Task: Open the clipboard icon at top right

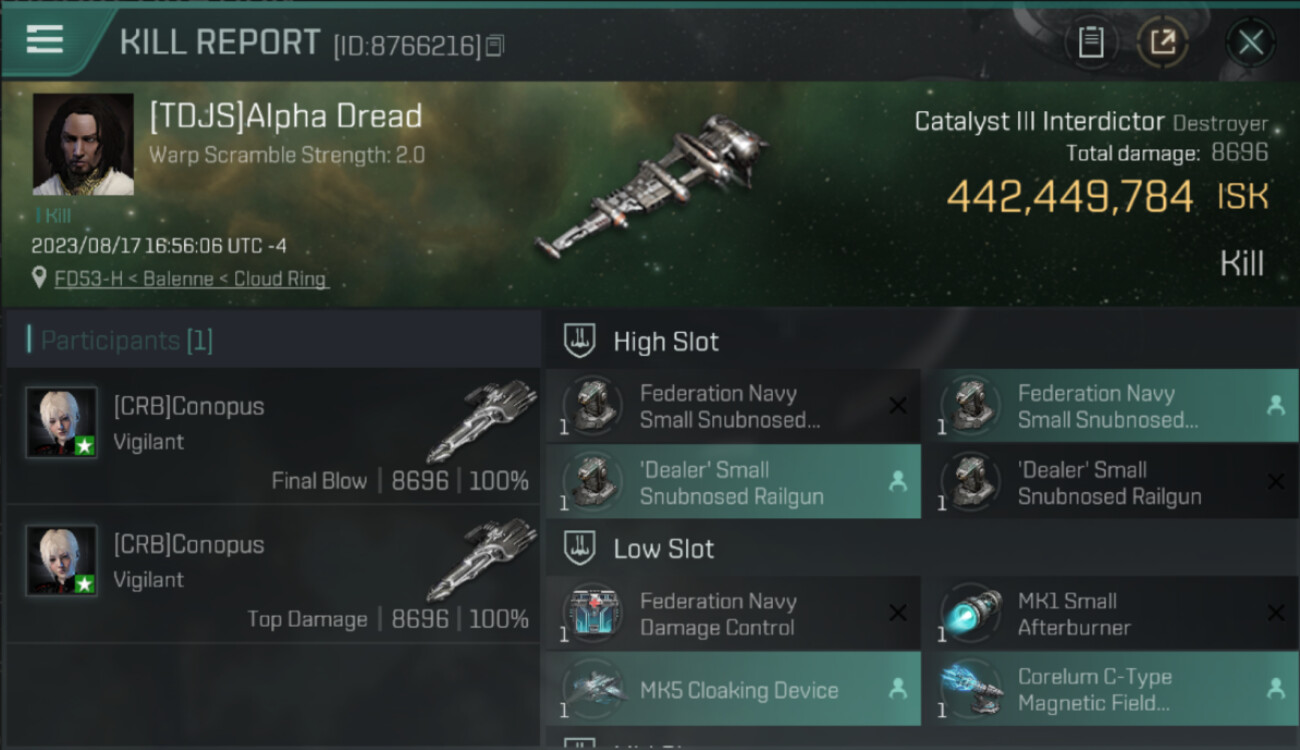Action: (1091, 42)
